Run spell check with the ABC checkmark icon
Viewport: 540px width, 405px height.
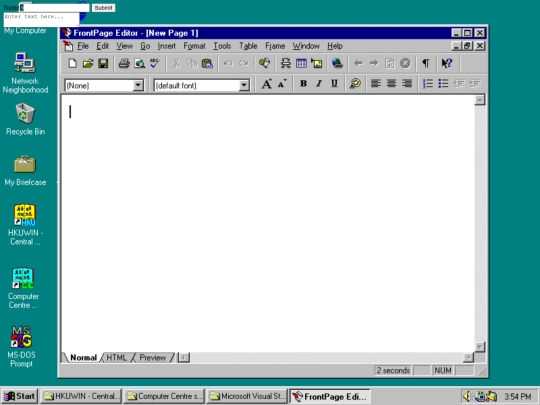point(155,63)
